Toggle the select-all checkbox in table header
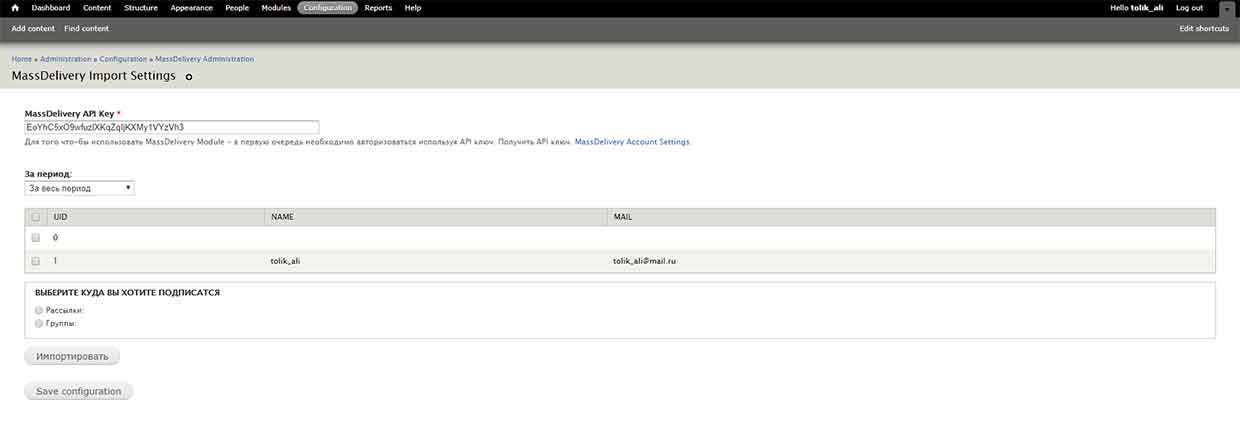 (36, 216)
